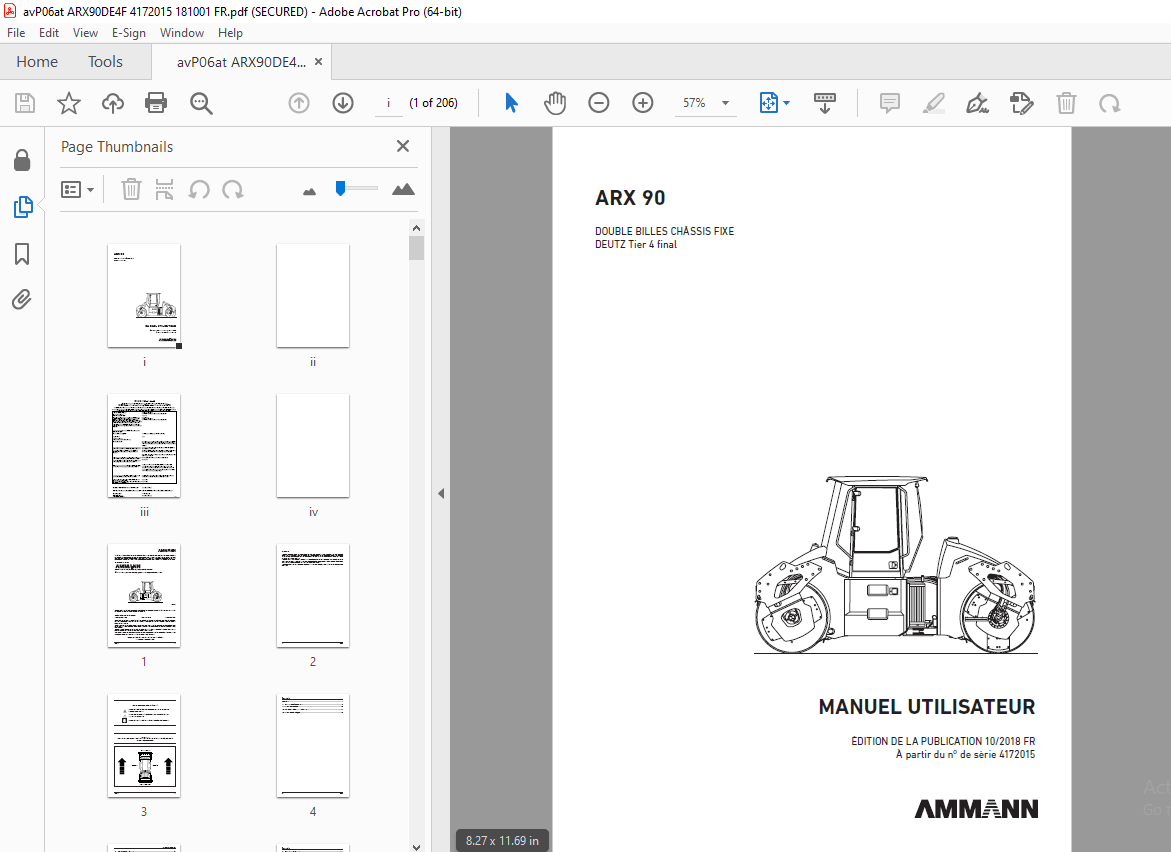This screenshot has height=852, width=1171.
Task: Open the View menu
Action: (85, 33)
